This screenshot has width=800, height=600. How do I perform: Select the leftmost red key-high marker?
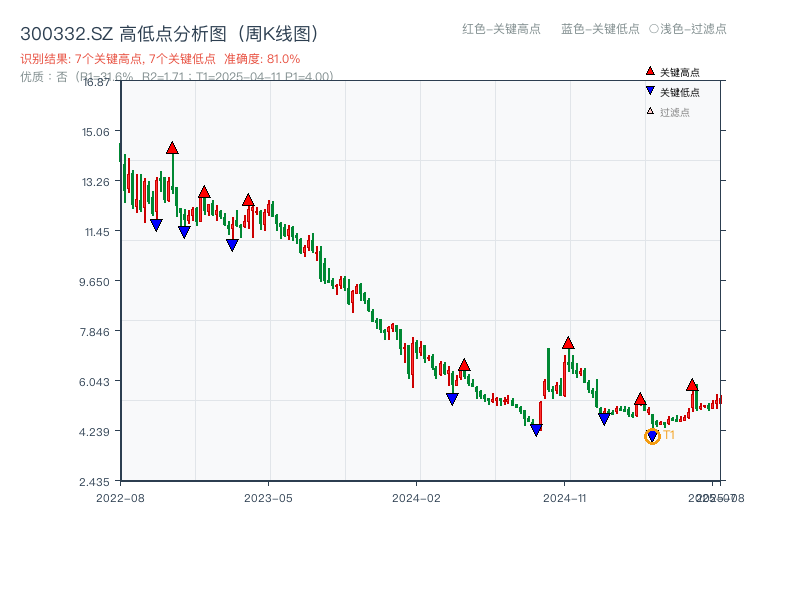172,148
